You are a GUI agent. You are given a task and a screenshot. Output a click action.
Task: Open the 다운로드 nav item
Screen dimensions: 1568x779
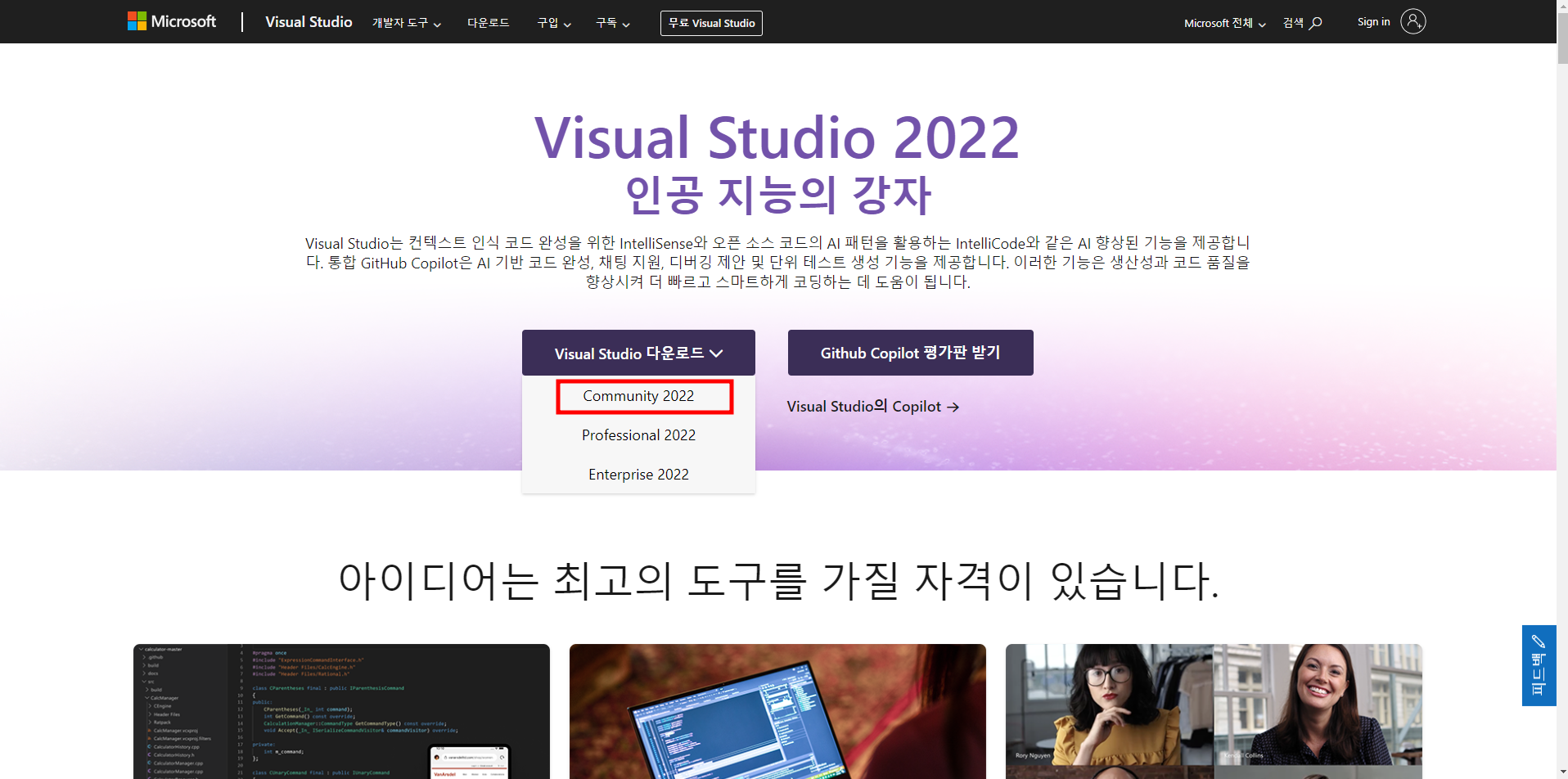click(x=489, y=23)
